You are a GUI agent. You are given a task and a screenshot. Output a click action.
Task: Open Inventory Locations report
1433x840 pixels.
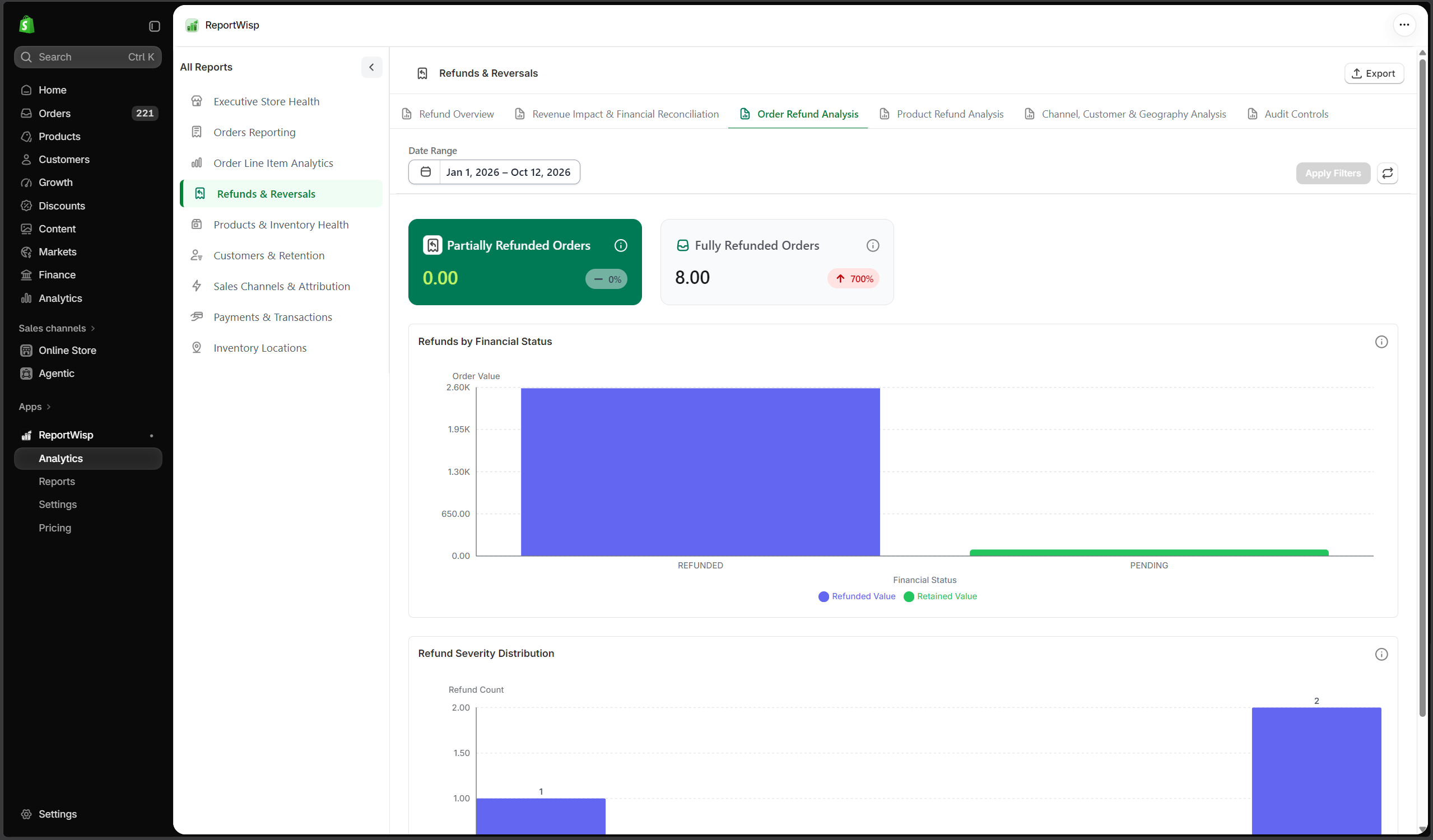tap(281, 348)
